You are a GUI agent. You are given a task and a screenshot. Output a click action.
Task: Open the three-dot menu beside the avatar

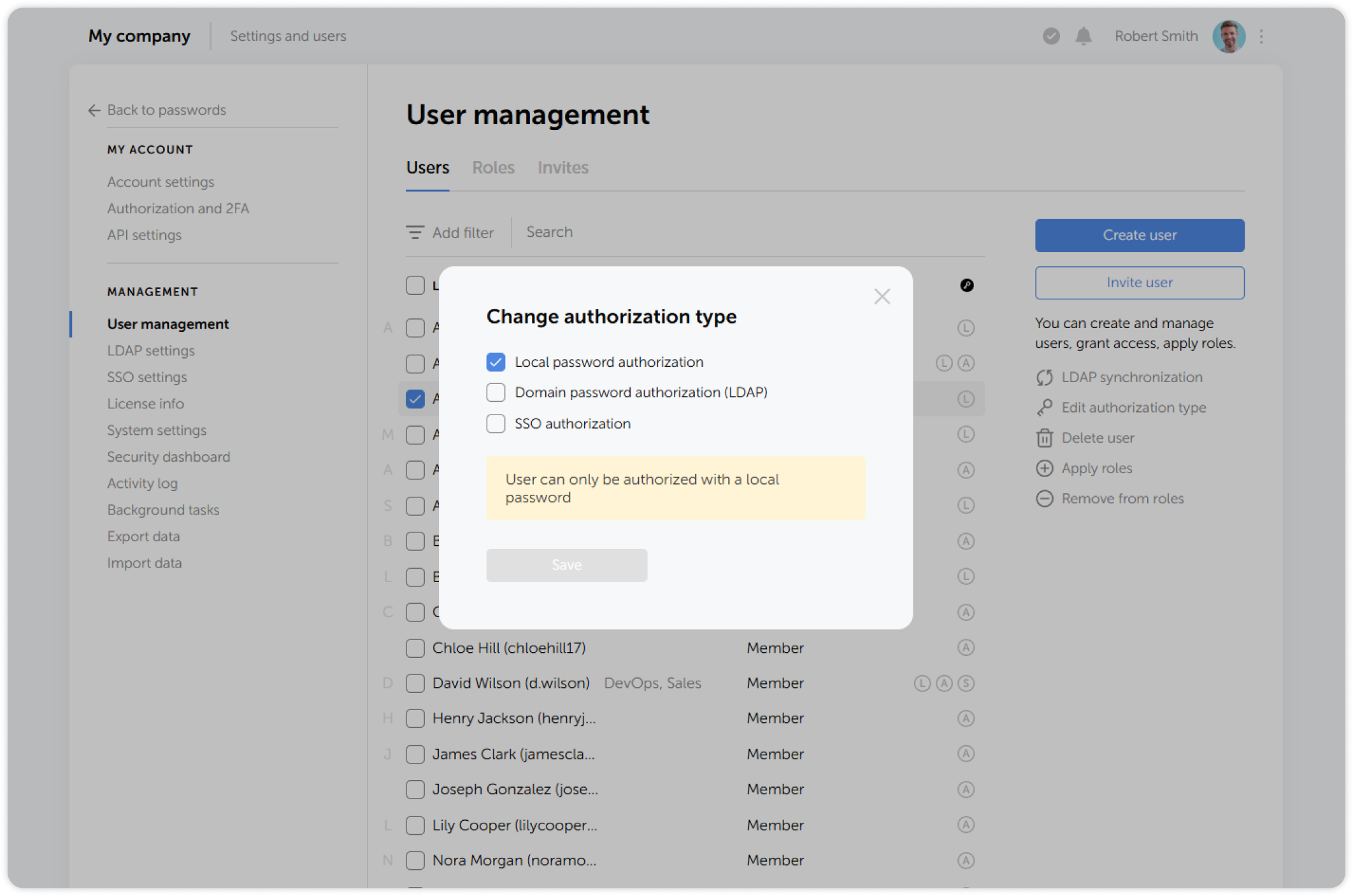[x=1260, y=36]
